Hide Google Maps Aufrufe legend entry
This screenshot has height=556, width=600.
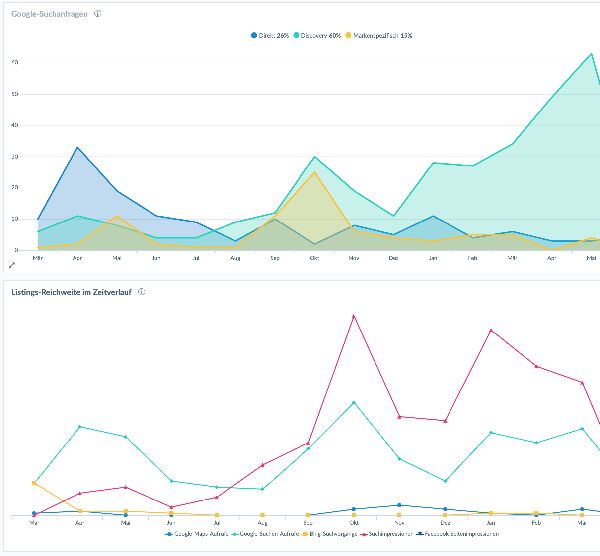(199, 534)
